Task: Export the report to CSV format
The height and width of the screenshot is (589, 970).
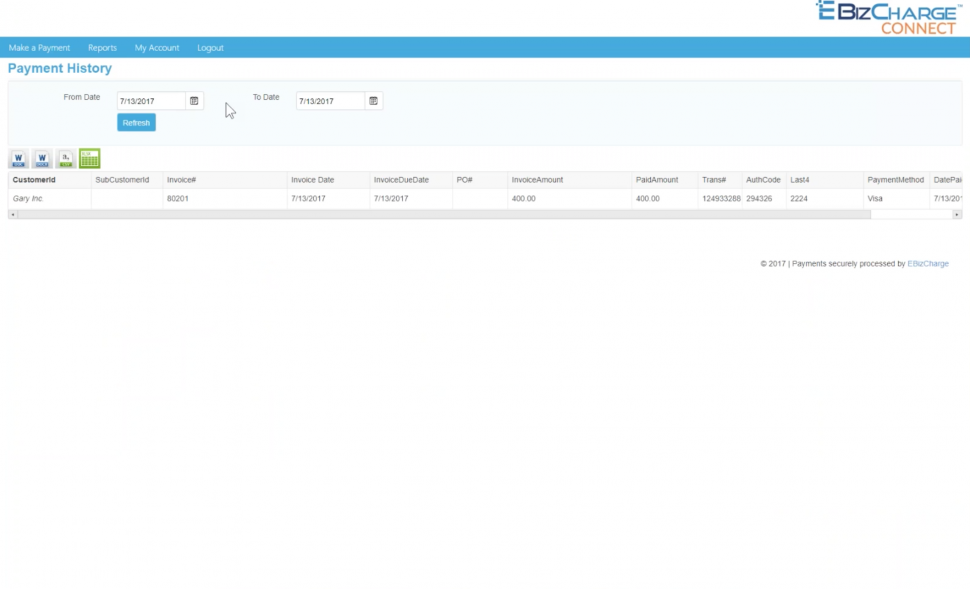Action: tap(64, 158)
